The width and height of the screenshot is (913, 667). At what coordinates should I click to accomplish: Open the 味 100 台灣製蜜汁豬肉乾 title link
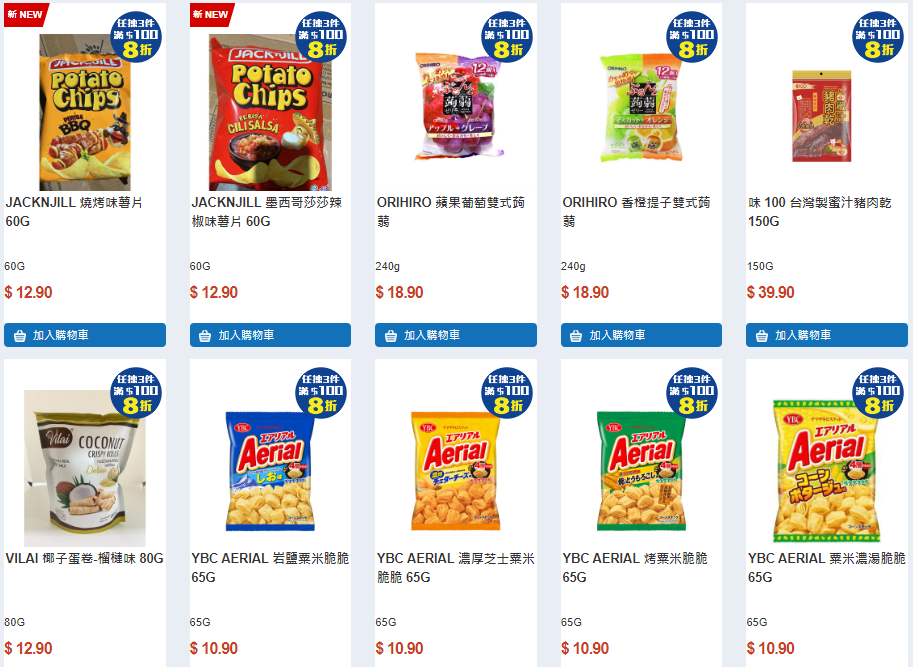820,212
